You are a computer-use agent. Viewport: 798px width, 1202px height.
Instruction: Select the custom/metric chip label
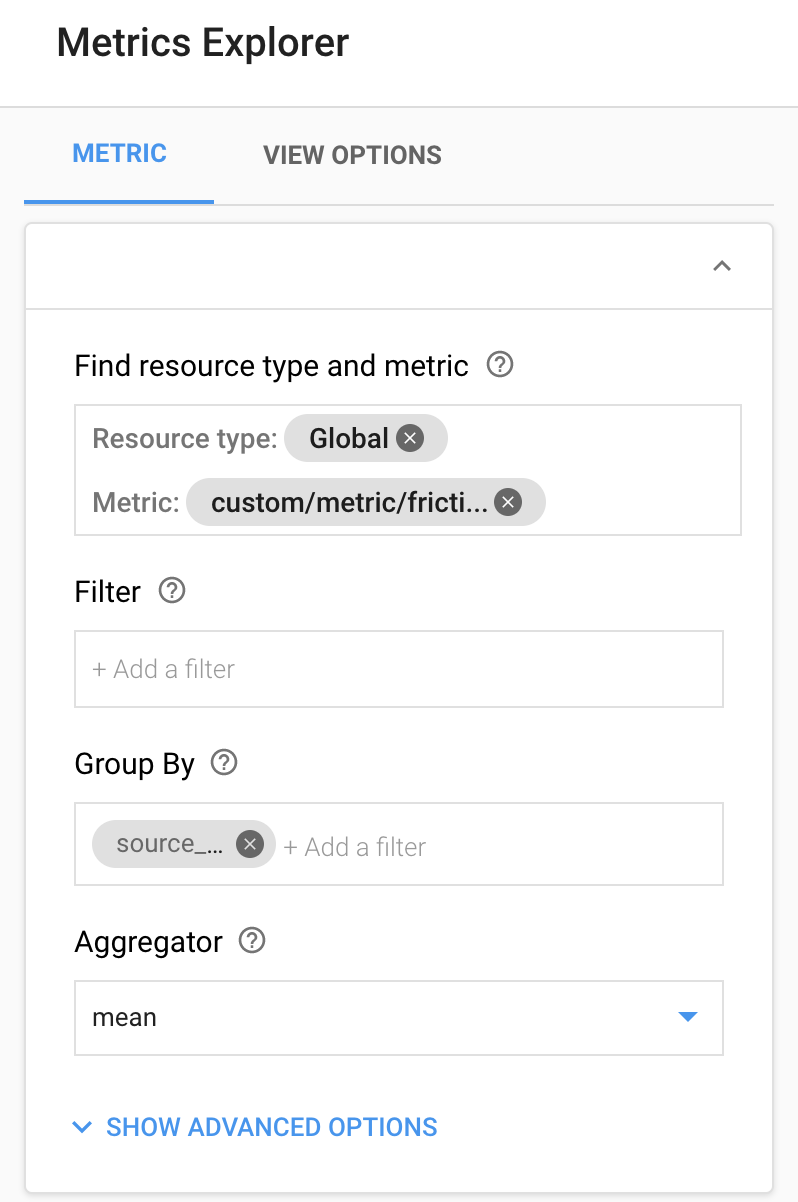(349, 502)
